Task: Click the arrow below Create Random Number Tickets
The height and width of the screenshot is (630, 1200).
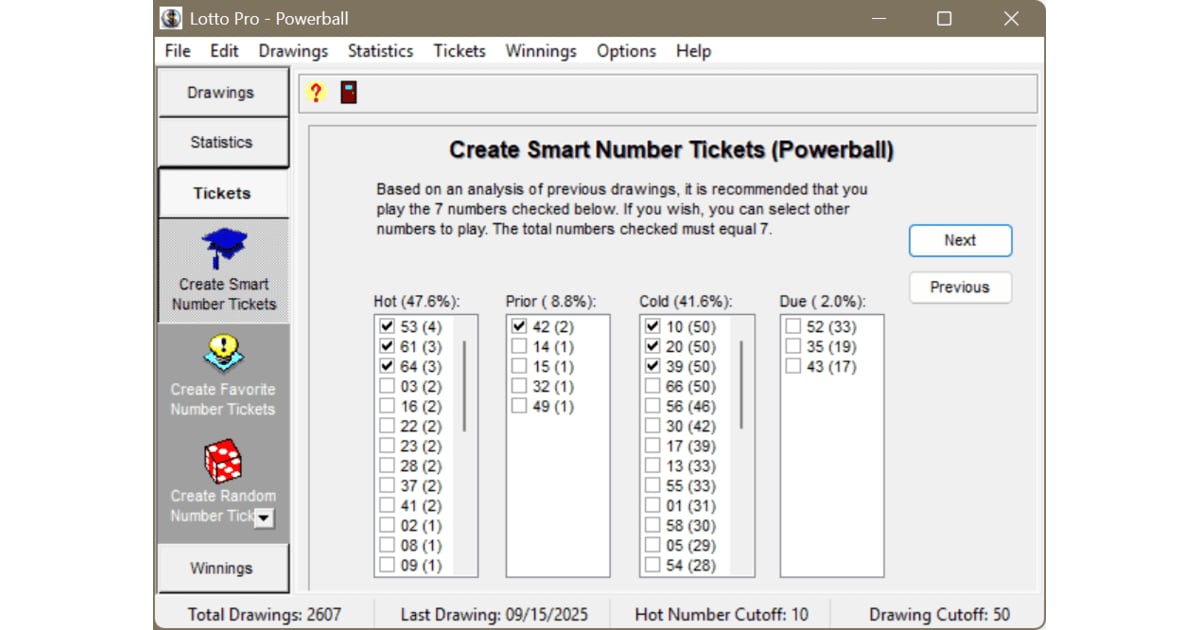Action: (262, 518)
